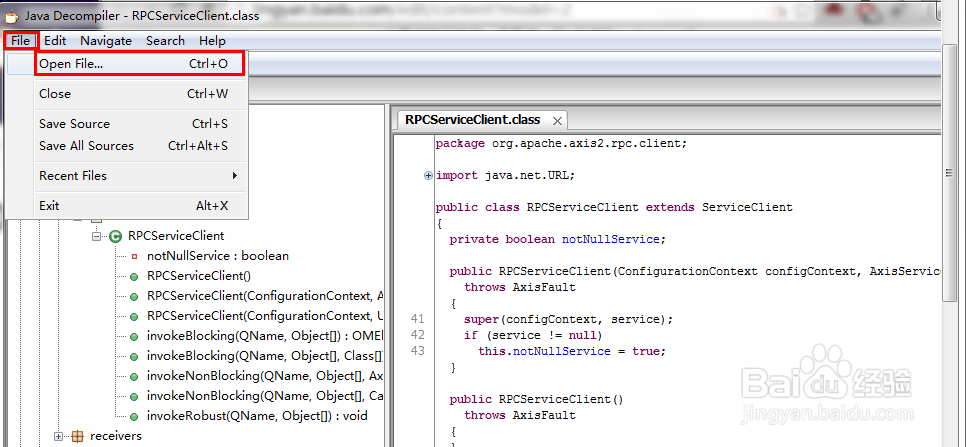
Task: Switch to the RPCServiceClient.class tab
Action: click(473, 120)
